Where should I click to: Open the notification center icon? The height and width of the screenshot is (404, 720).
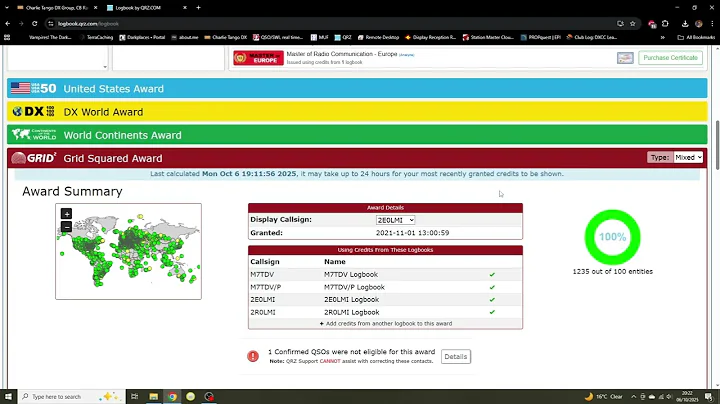tap(709, 396)
